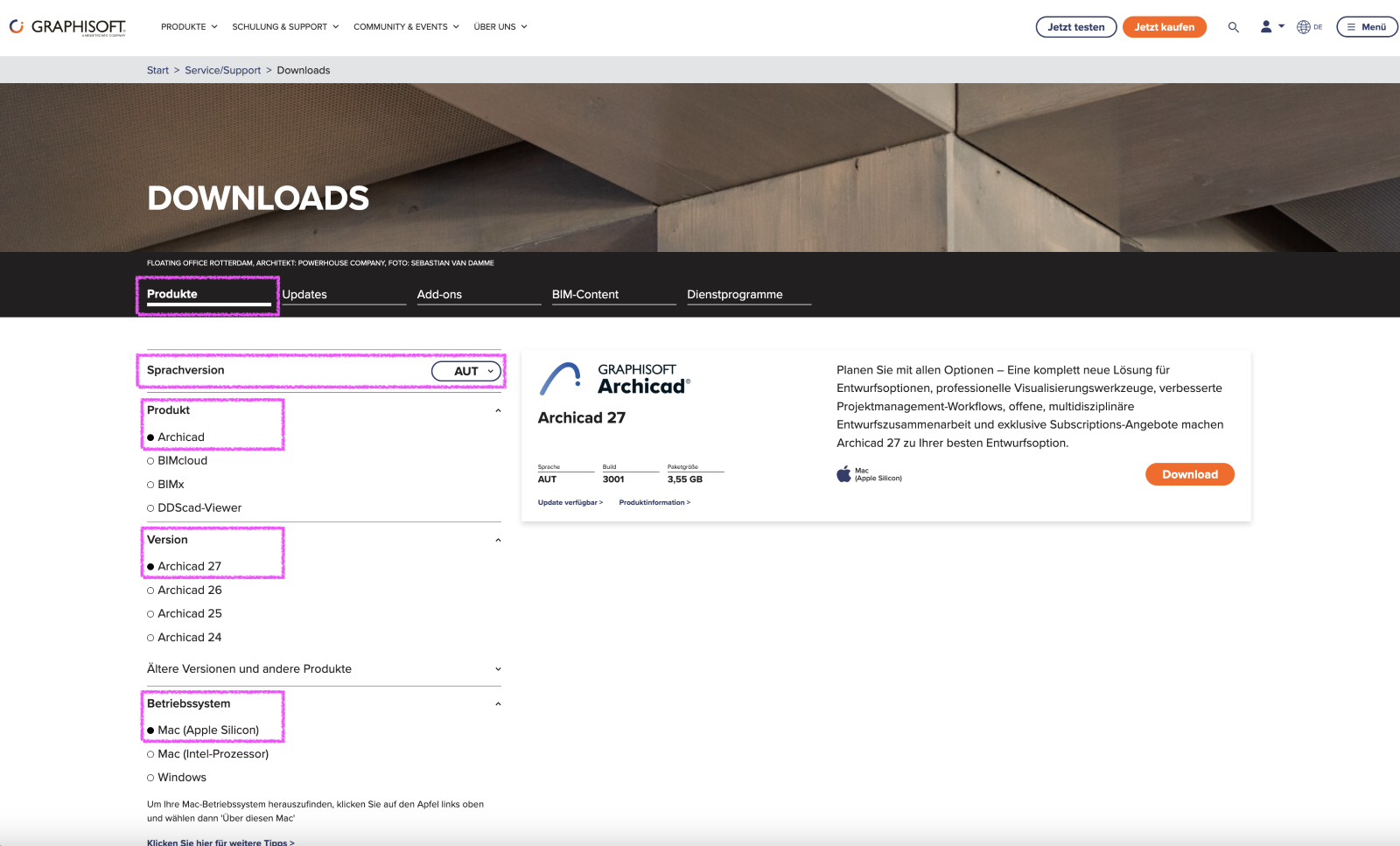Open the Schulung & Support menu
The image size is (1400, 846).
coord(285,27)
